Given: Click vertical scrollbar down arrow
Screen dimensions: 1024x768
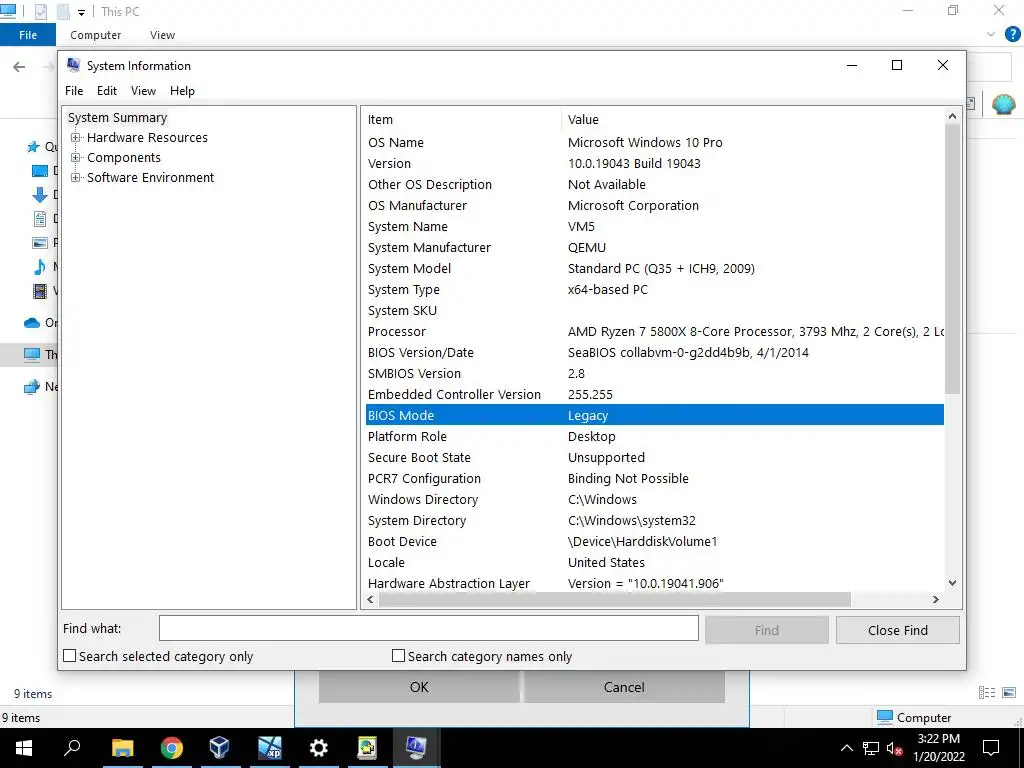Looking at the screenshot, I should [x=952, y=583].
